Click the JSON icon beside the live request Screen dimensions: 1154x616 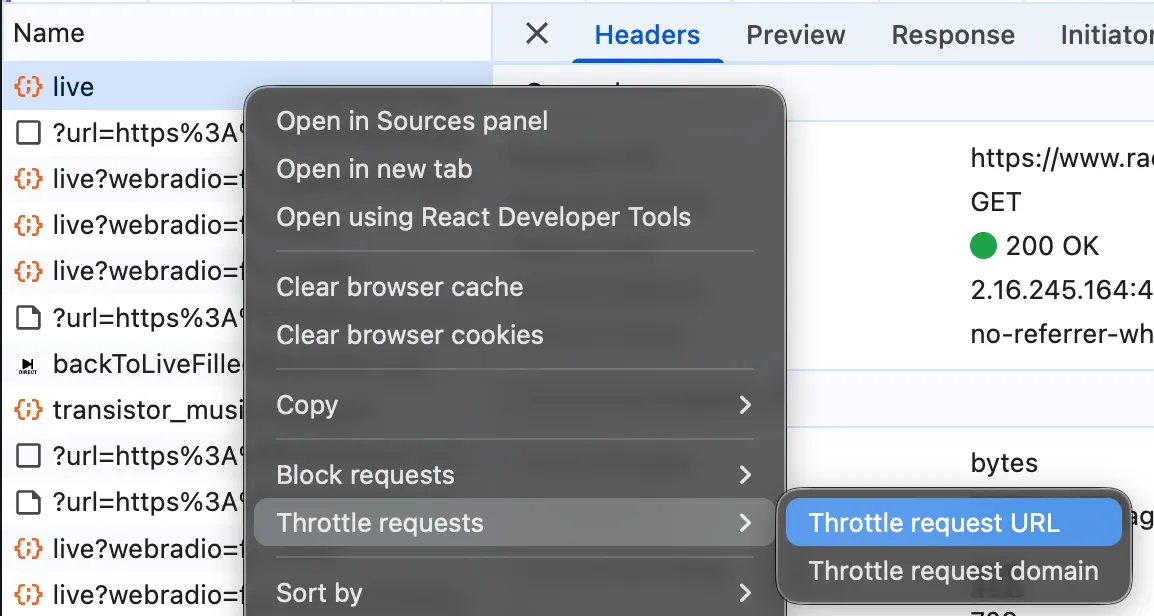tap(28, 87)
